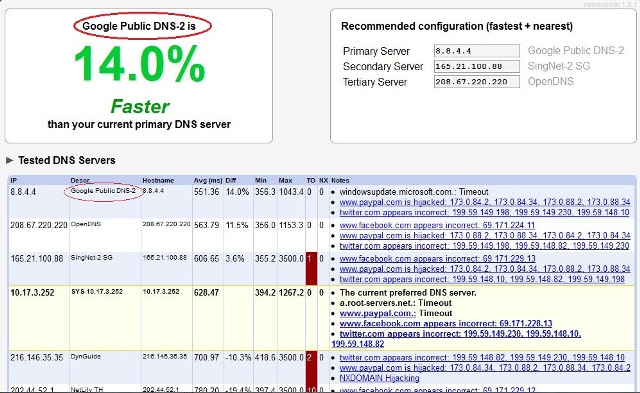This screenshot has height=393, width=640.
Task: Click gray SingNet-2 SG label beside Secondary Server
Action: point(559,66)
